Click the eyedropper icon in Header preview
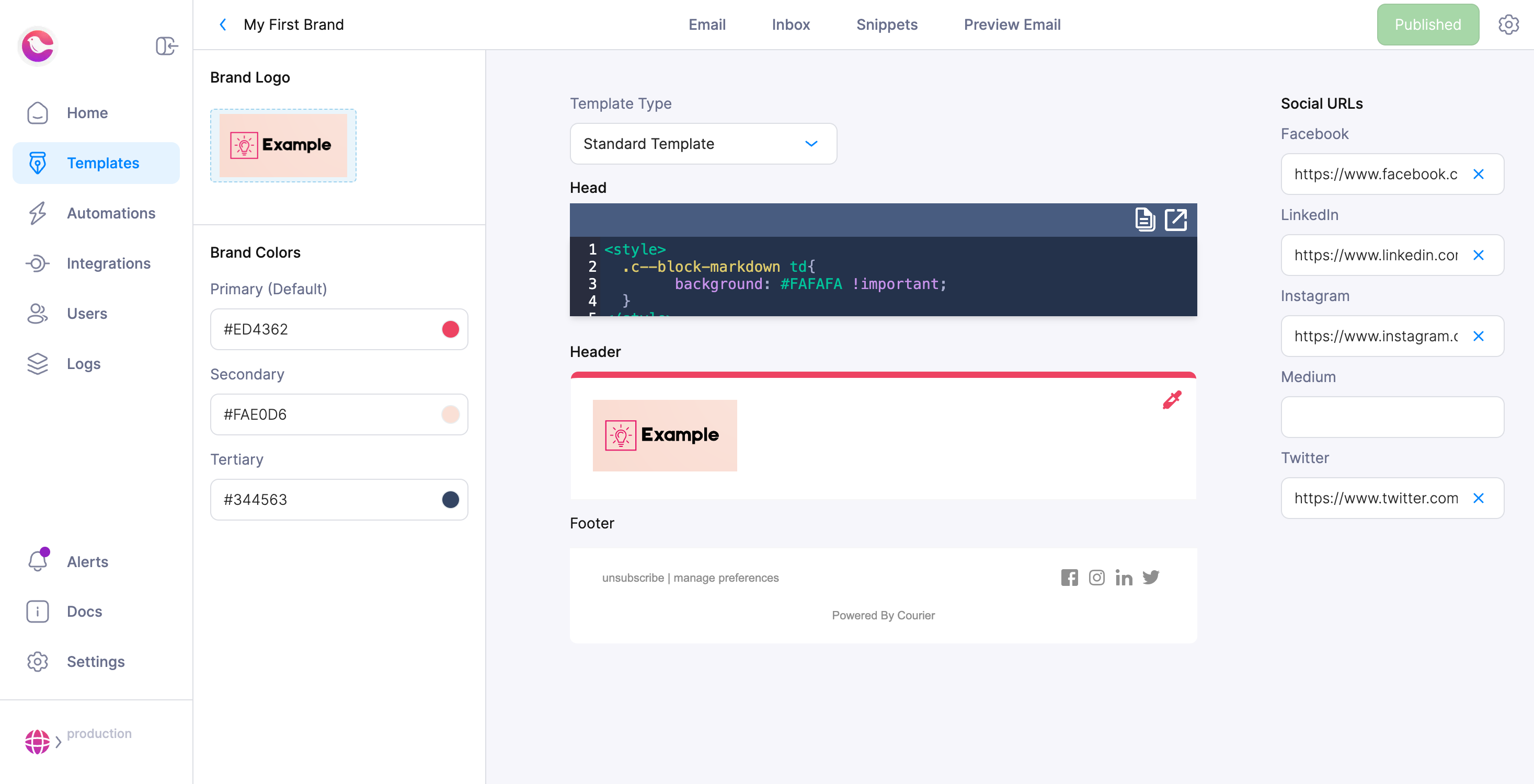This screenshot has height=784, width=1534. (x=1173, y=400)
